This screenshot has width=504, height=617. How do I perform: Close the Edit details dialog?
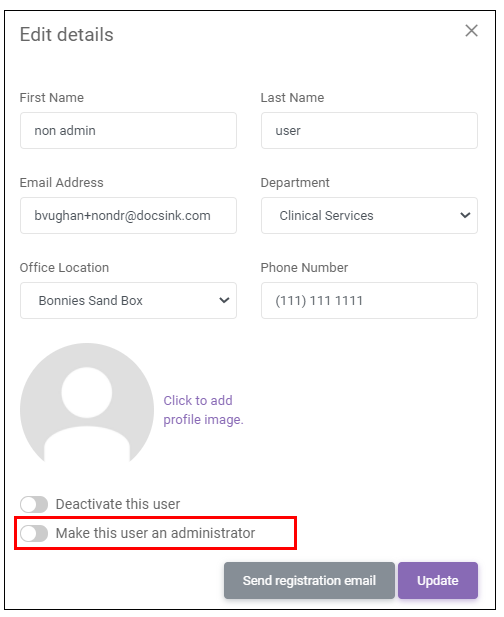click(471, 31)
